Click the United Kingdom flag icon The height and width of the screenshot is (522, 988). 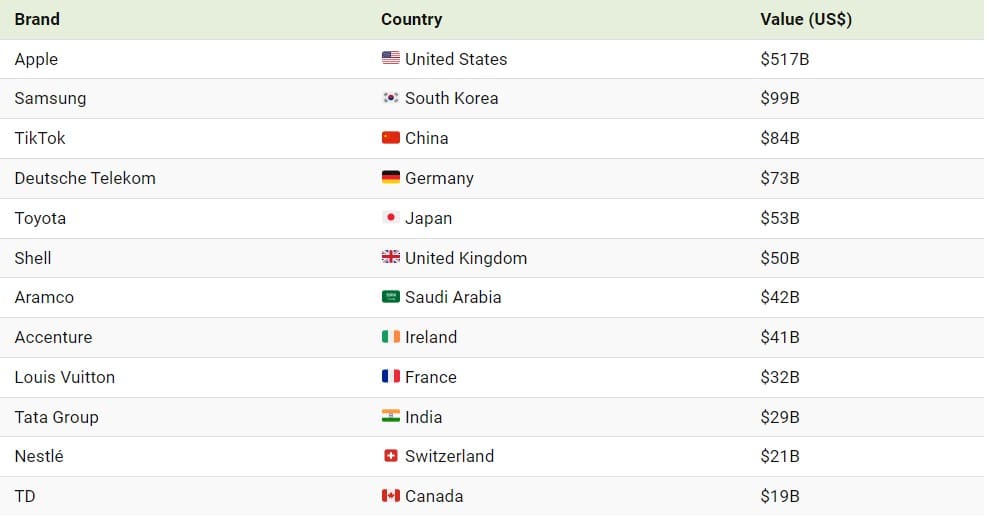(x=390, y=258)
